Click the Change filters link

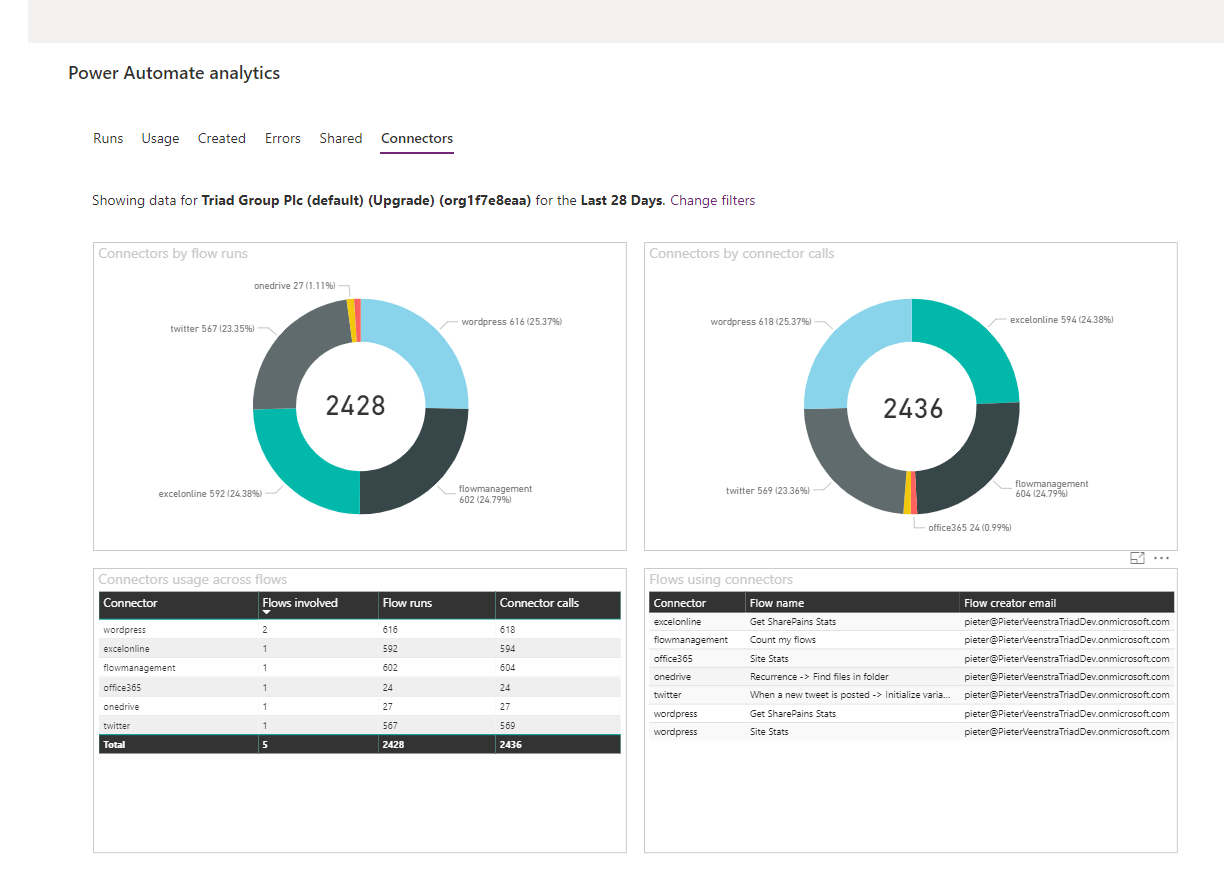click(x=712, y=200)
